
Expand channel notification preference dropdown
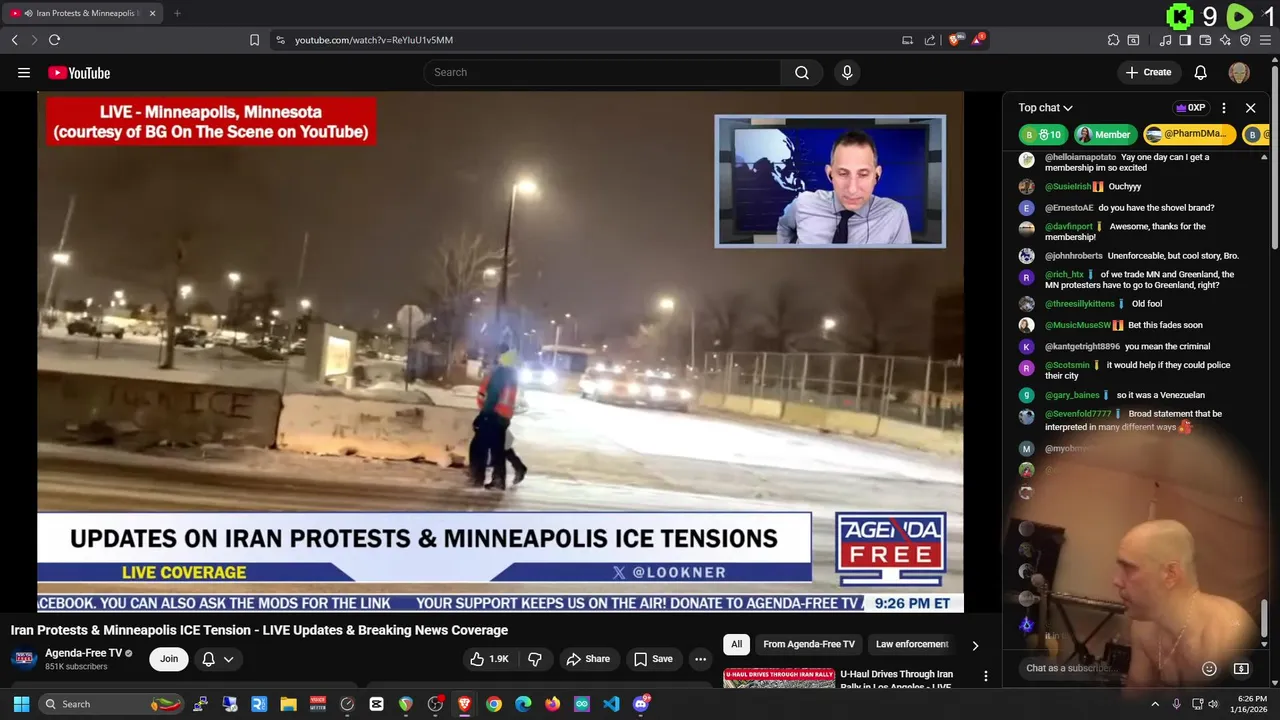click(218, 659)
